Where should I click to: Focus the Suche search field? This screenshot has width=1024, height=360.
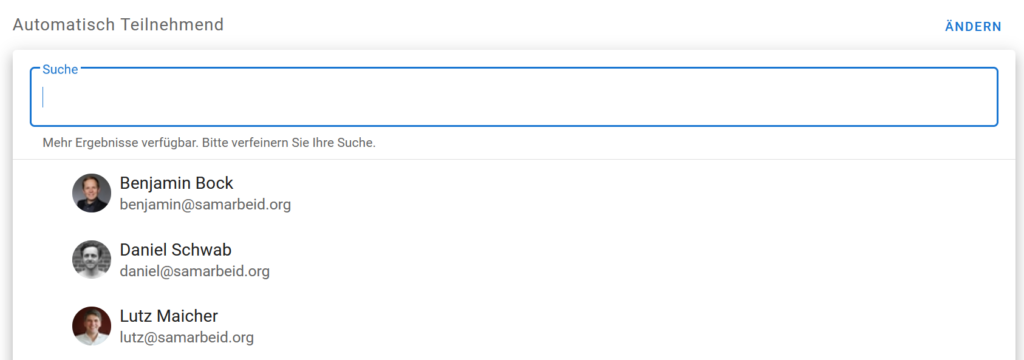[514, 97]
